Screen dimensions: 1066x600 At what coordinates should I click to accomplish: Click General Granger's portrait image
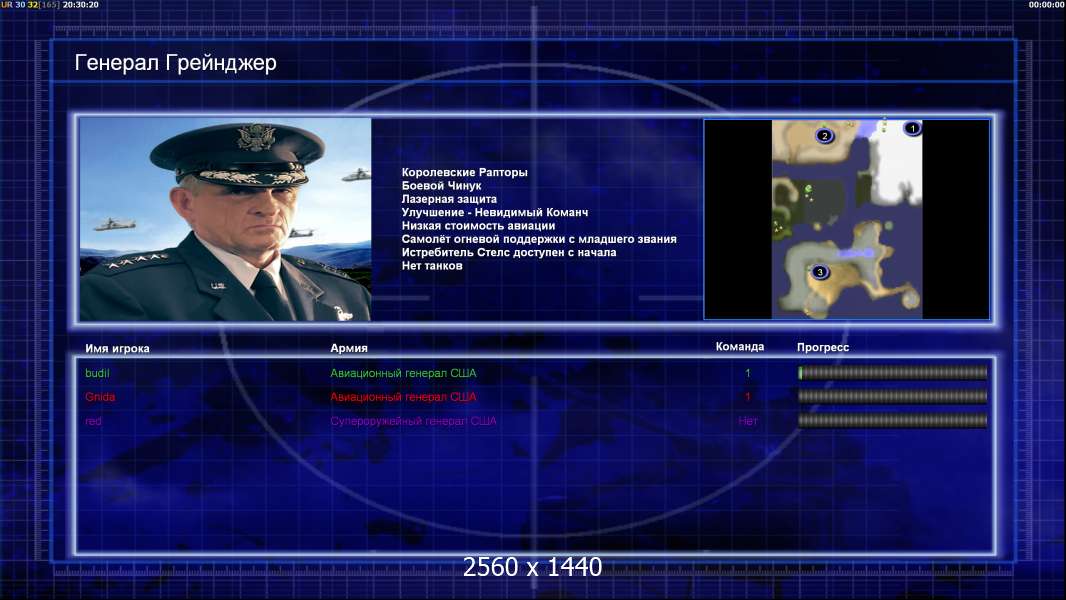tap(225, 219)
